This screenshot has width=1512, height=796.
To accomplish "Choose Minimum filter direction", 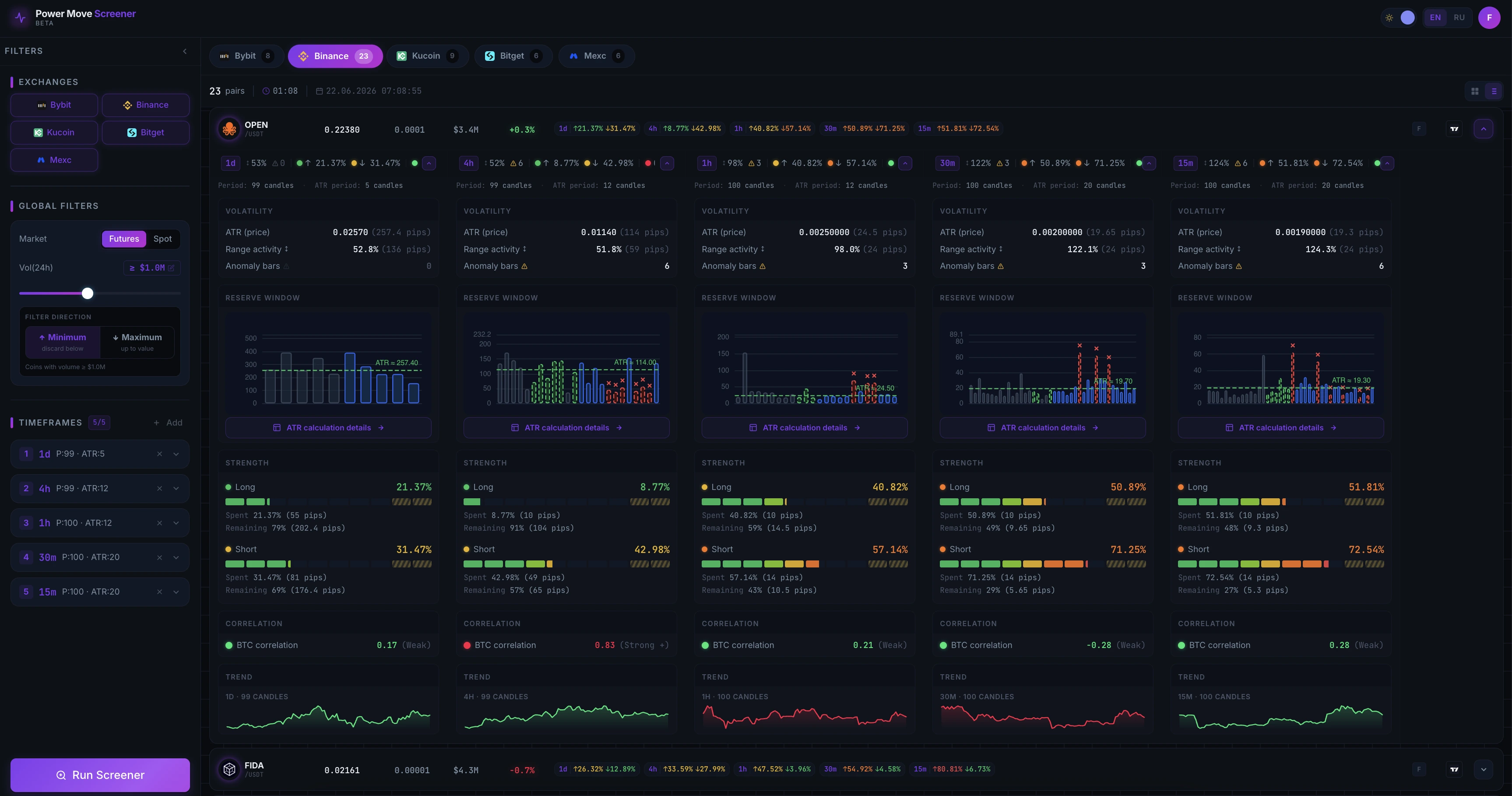I will click(63, 342).
